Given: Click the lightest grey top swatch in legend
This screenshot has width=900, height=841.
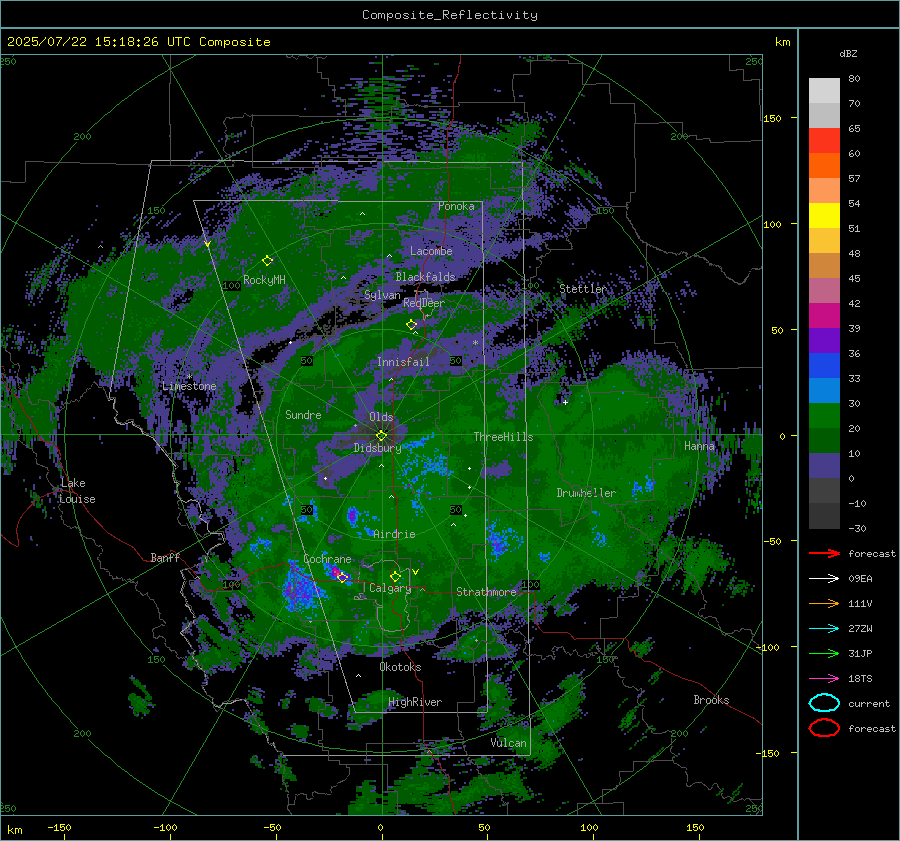Looking at the screenshot, I should point(824,91).
